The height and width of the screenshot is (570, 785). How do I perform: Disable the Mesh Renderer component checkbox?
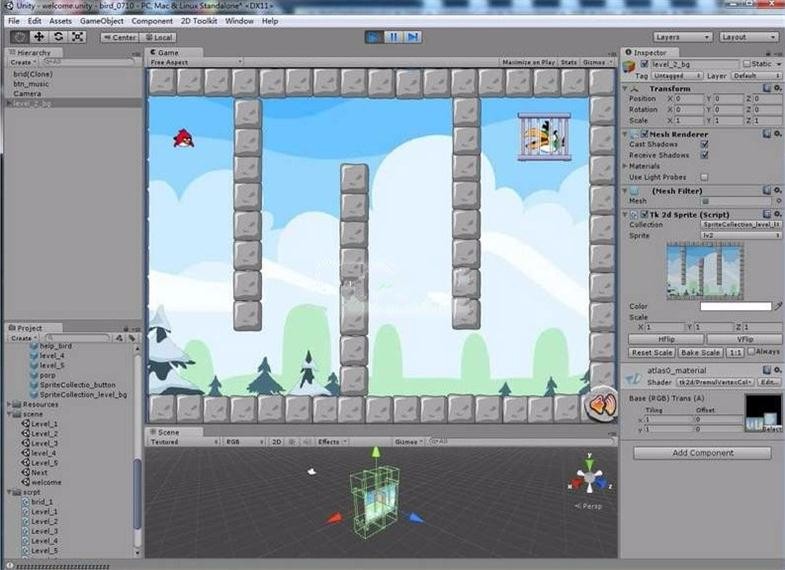(645, 134)
